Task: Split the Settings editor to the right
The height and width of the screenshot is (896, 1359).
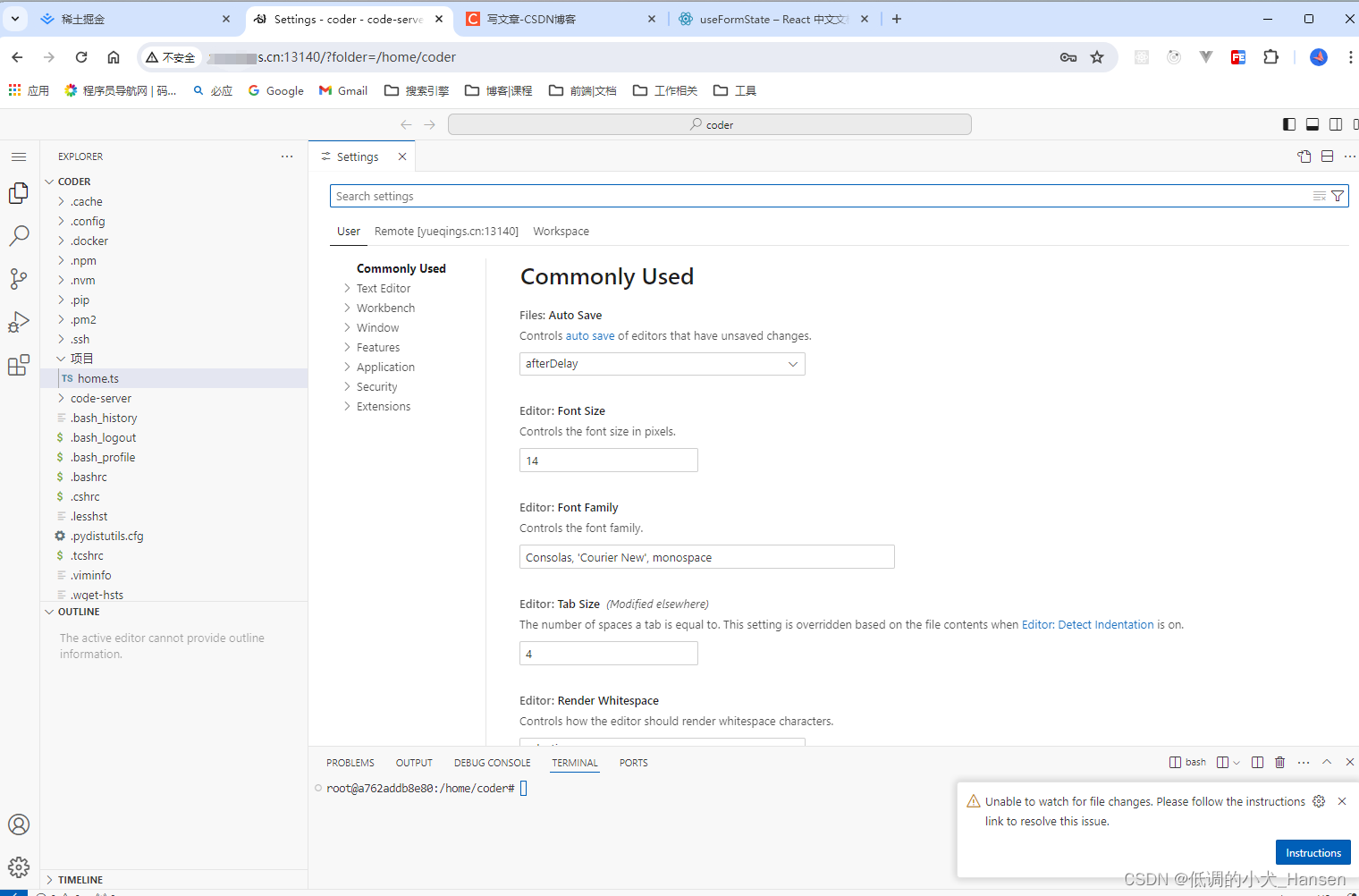Action: [x=1327, y=156]
